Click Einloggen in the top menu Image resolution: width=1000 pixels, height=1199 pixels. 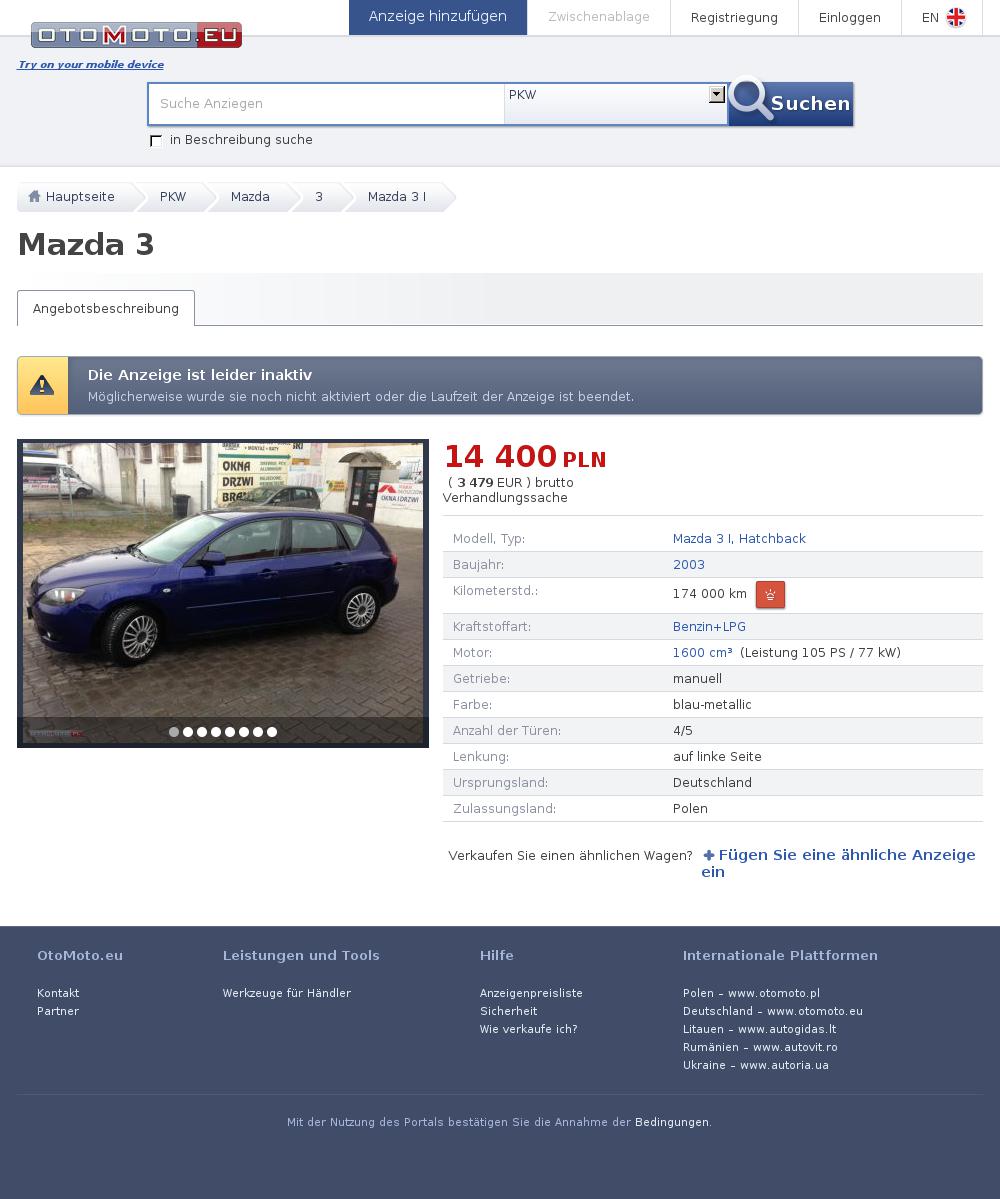(x=849, y=18)
